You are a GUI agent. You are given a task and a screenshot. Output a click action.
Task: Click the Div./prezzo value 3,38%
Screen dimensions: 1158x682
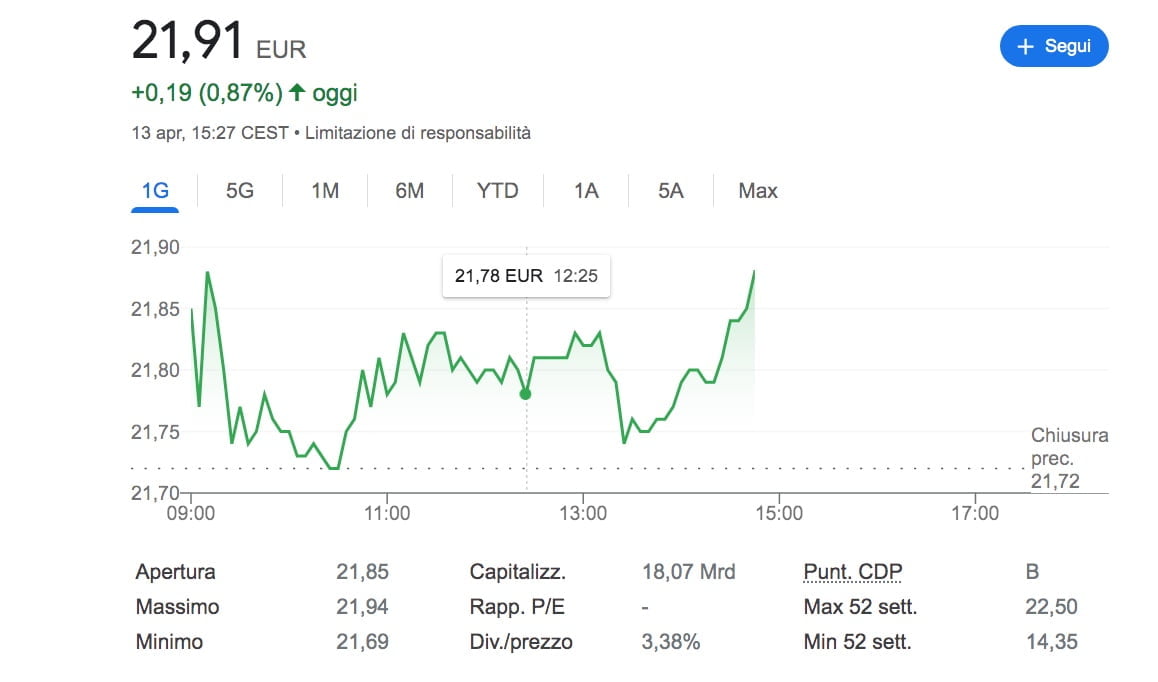670,642
